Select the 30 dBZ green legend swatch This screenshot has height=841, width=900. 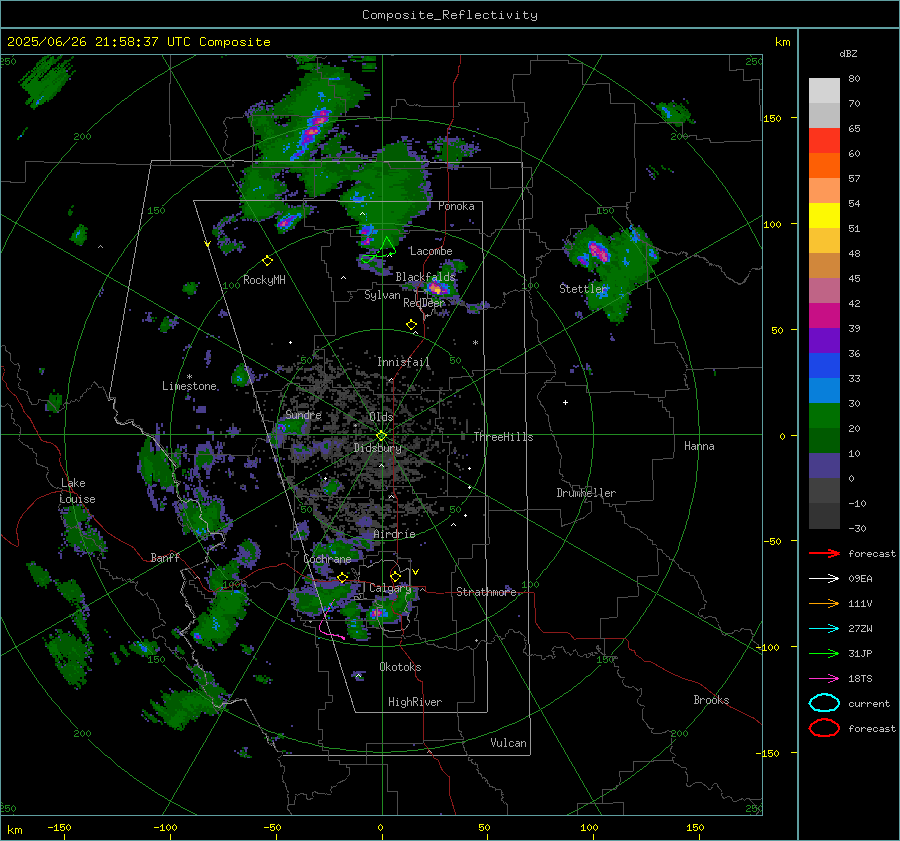click(x=824, y=416)
